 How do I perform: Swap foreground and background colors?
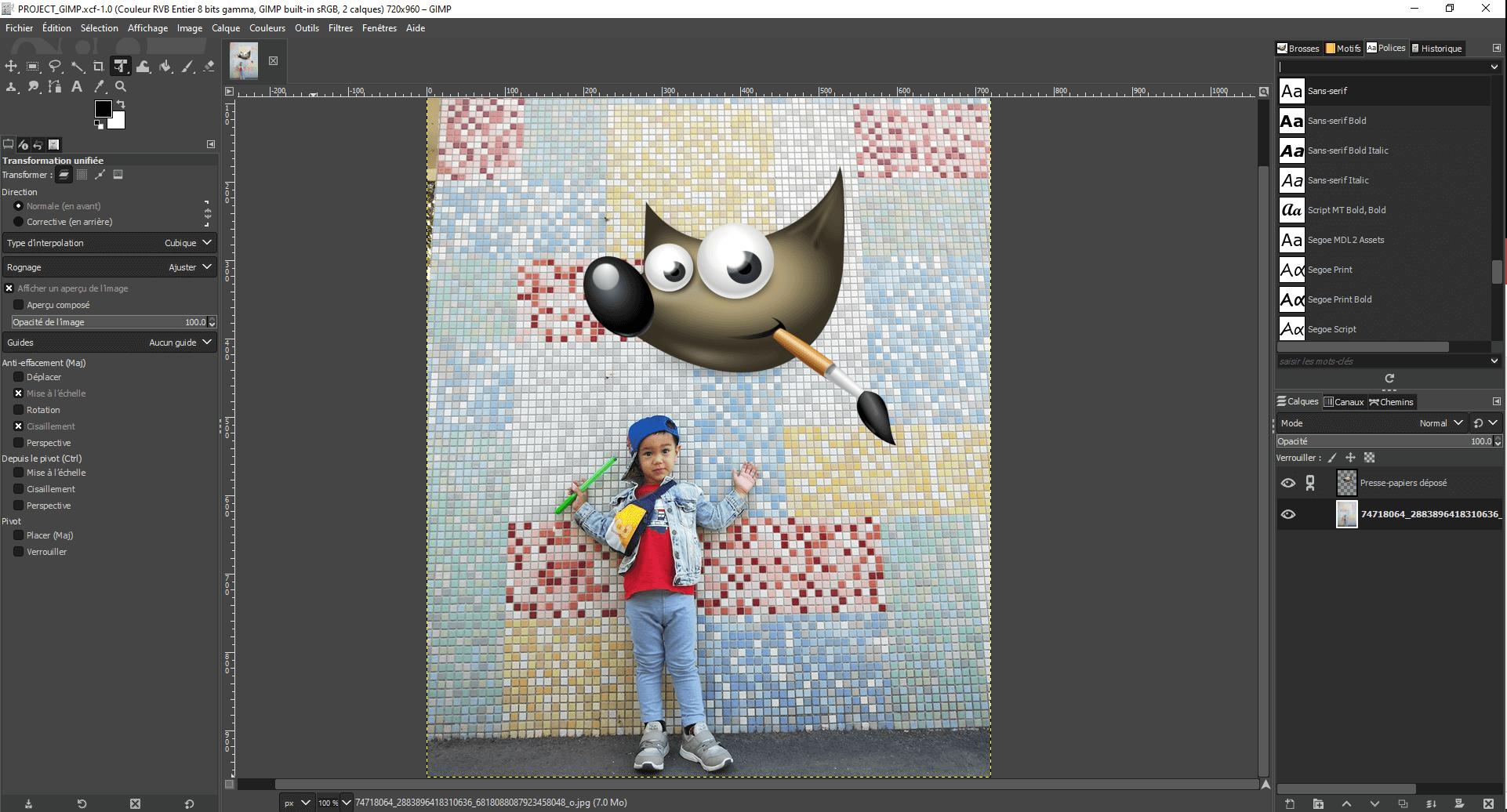(121, 104)
